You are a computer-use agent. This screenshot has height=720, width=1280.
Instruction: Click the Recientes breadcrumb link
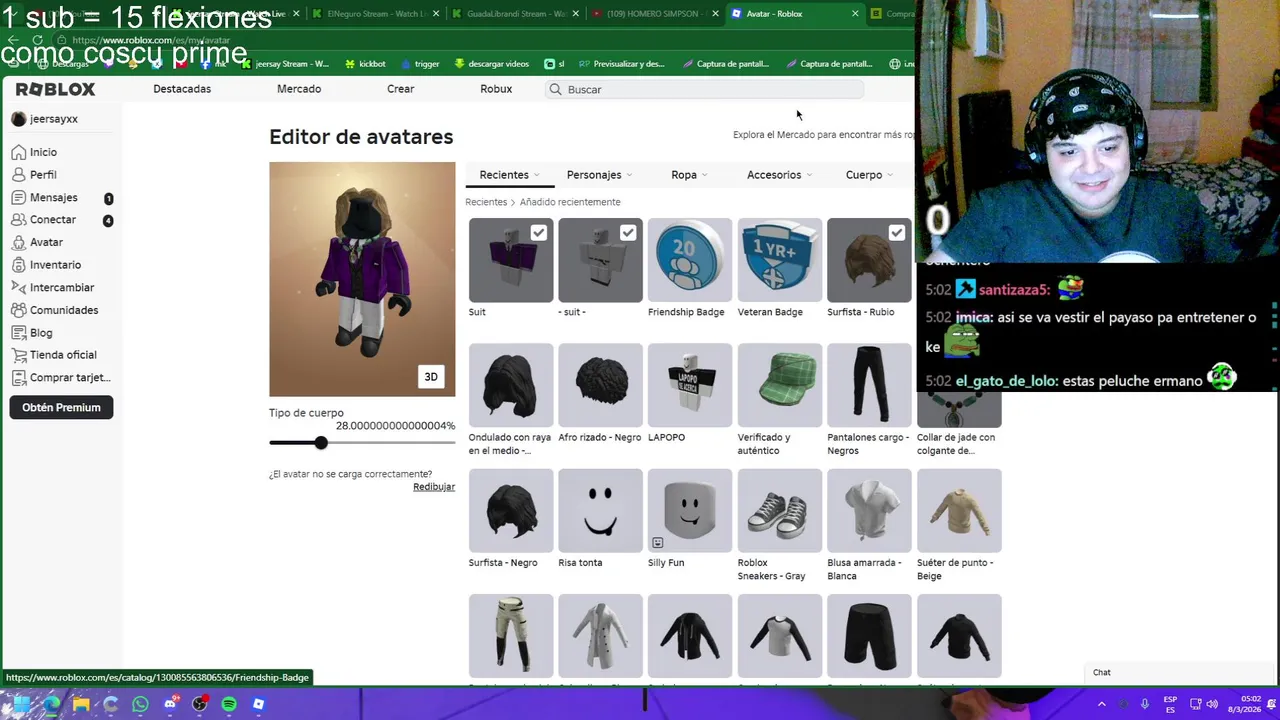[x=486, y=202]
